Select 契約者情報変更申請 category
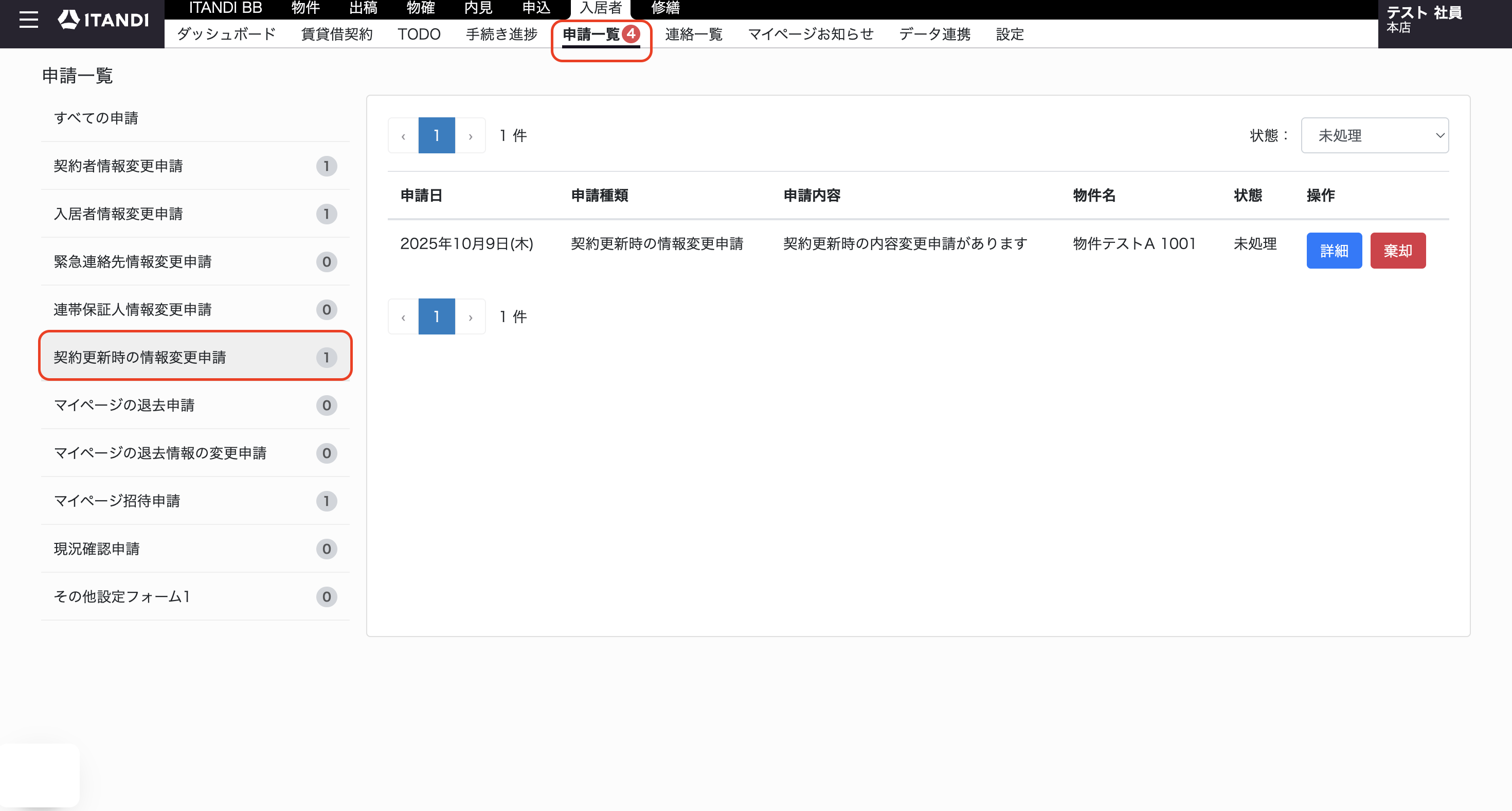1512x811 pixels. [x=195, y=166]
